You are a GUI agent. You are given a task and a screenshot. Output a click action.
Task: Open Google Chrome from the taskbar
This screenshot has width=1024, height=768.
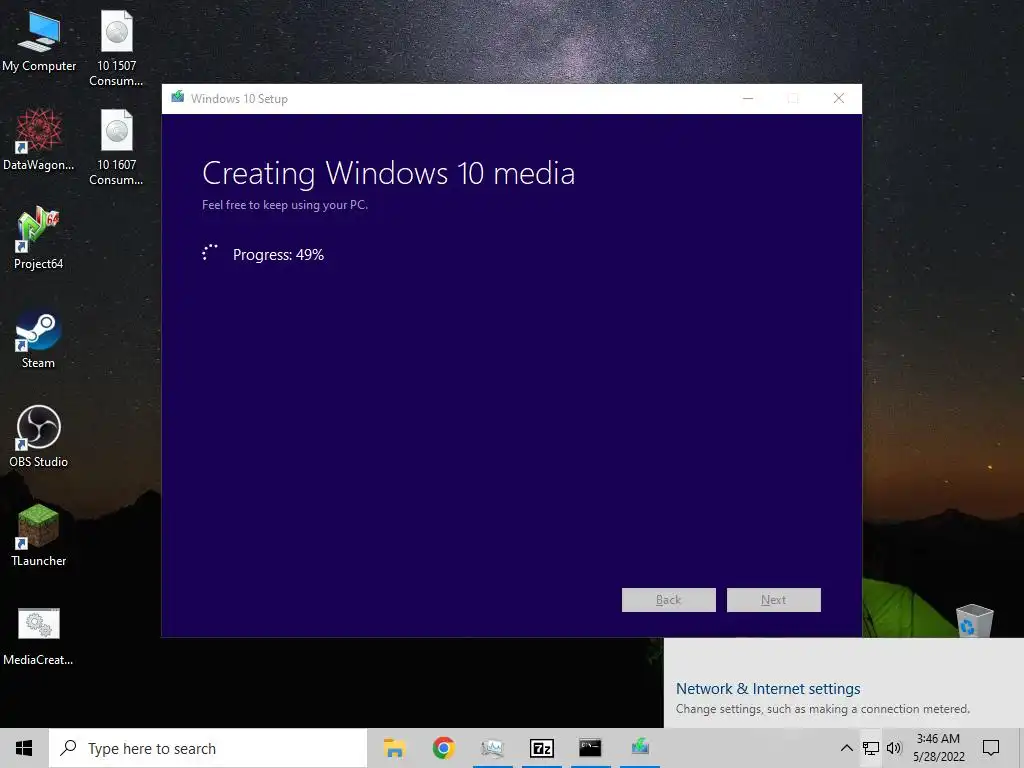pos(443,748)
